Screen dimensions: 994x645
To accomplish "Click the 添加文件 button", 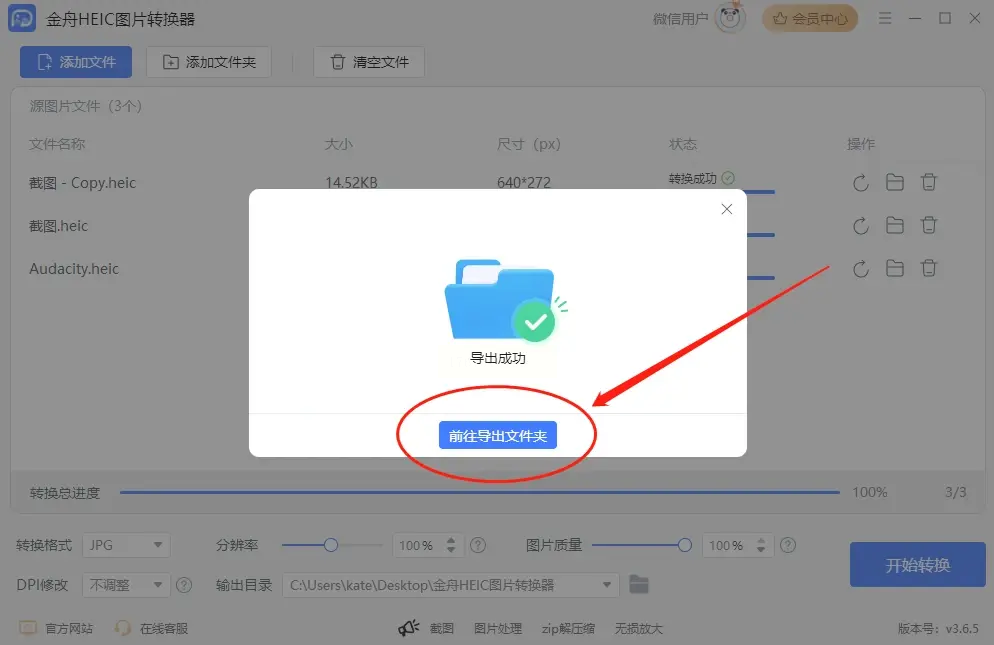I will pyautogui.click(x=76, y=62).
